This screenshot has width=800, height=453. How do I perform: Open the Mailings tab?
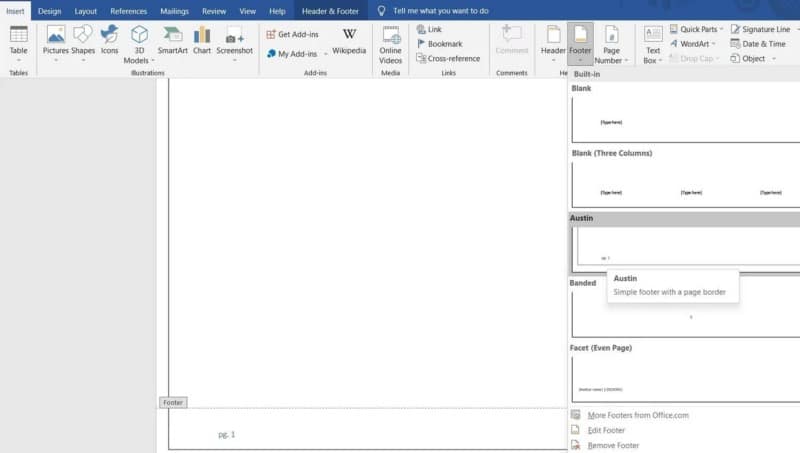(x=174, y=11)
